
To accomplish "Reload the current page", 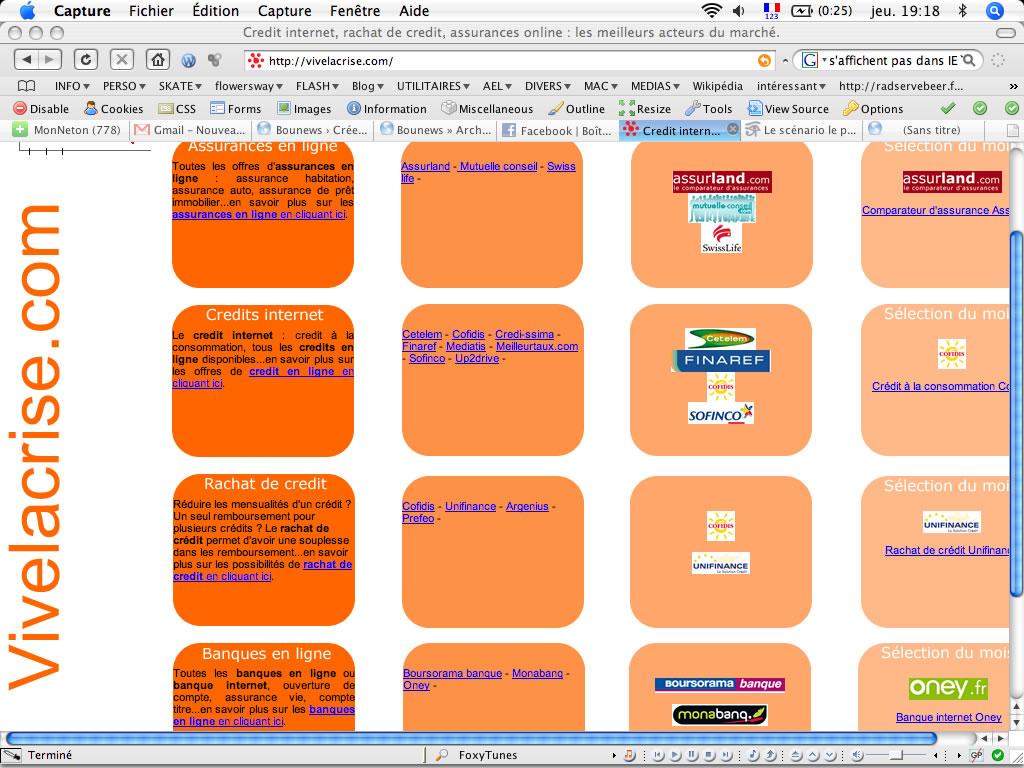I will coord(86,60).
